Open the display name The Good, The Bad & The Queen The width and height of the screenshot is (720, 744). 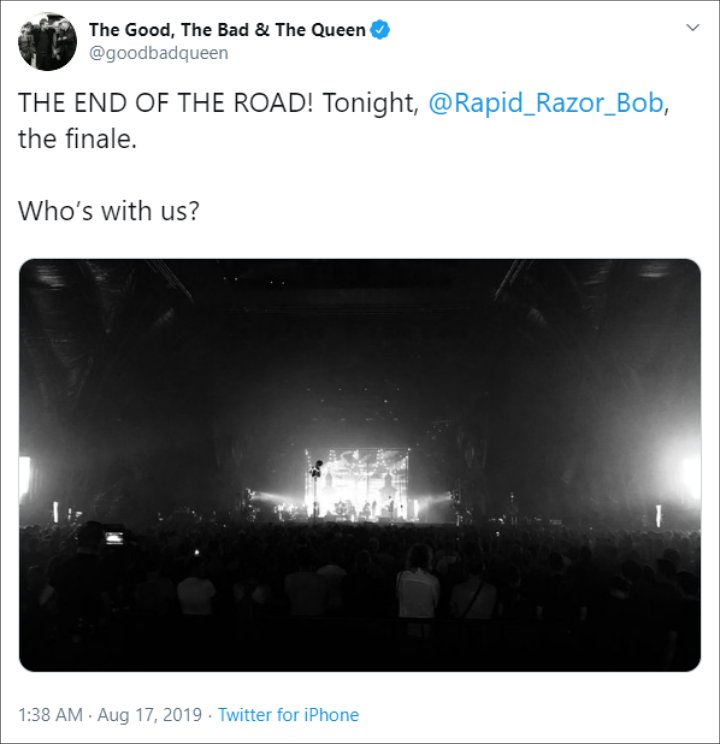[x=227, y=30]
